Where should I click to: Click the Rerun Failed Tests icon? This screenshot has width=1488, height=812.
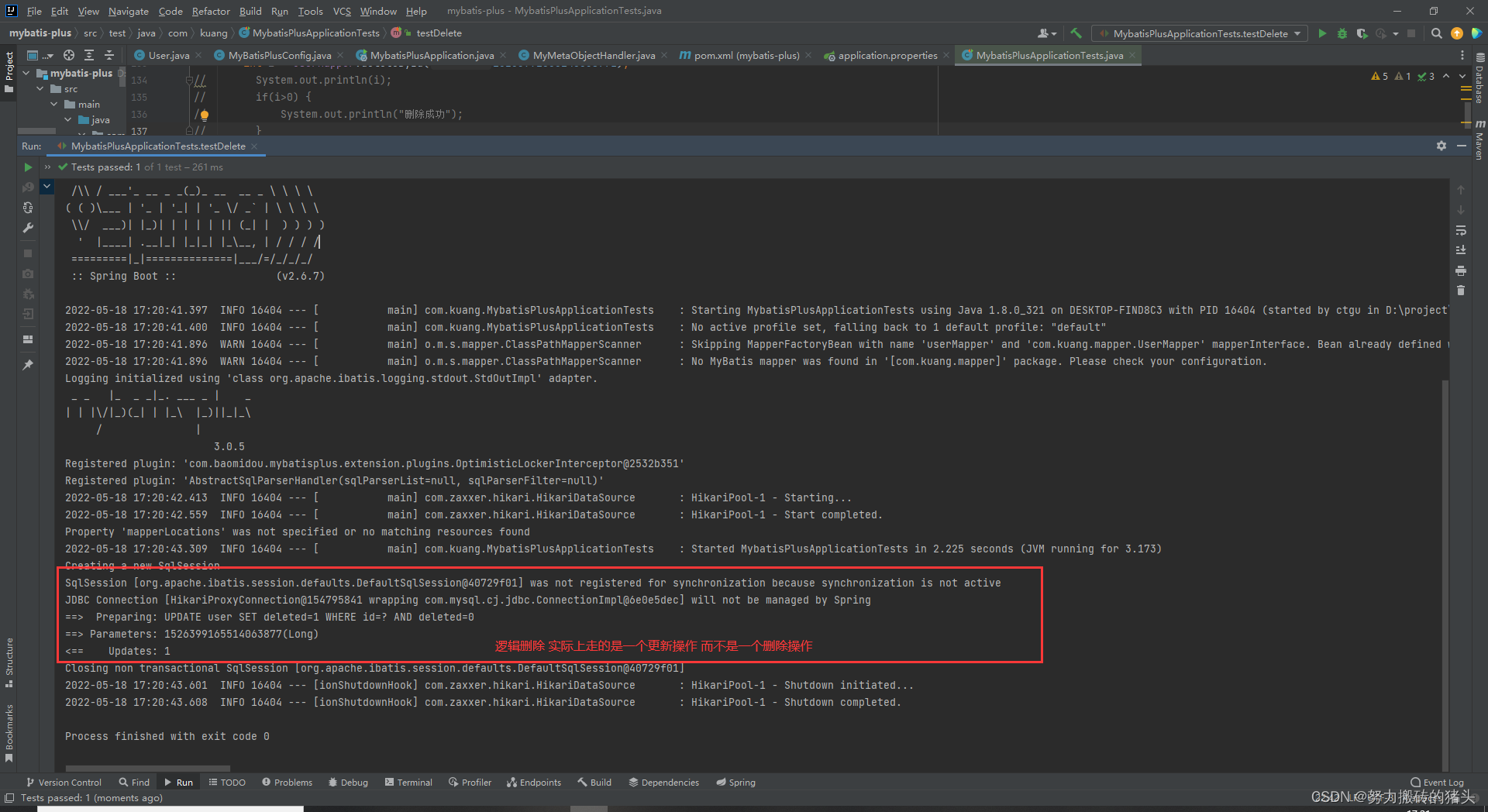pyautogui.click(x=28, y=188)
